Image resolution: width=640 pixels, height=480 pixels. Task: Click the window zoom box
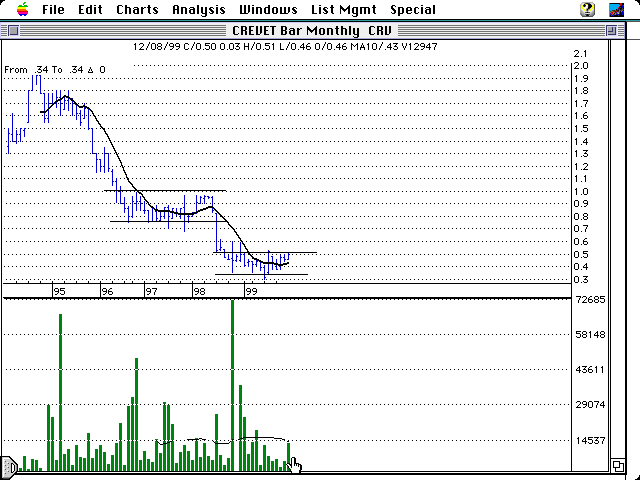coord(611,31)
